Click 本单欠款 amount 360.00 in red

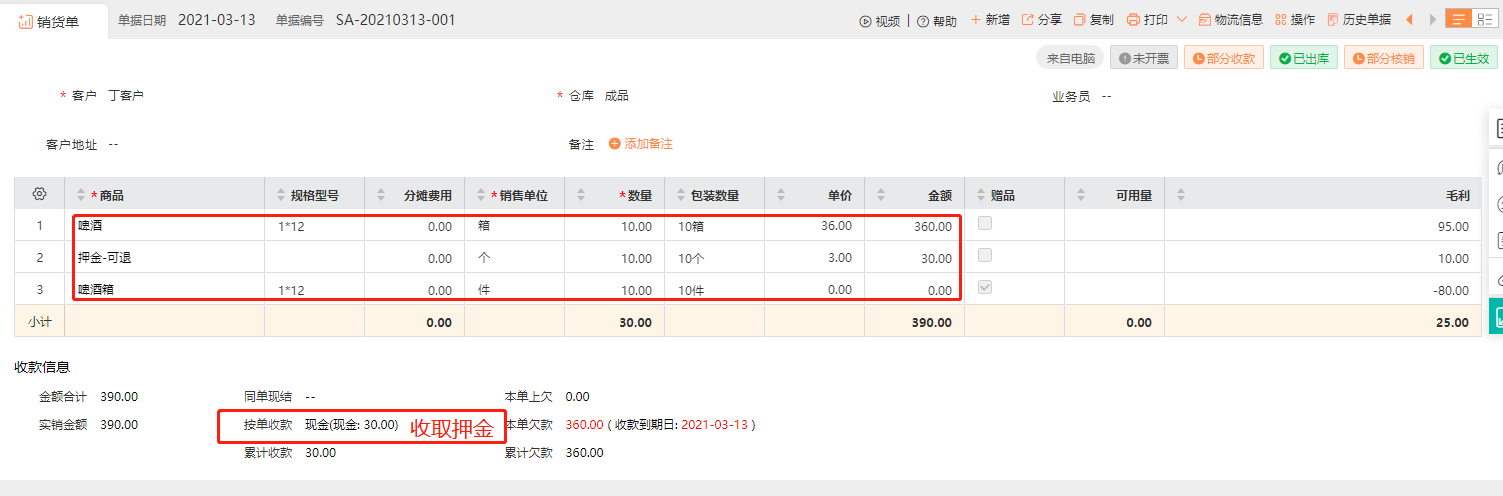pos(585,425)
